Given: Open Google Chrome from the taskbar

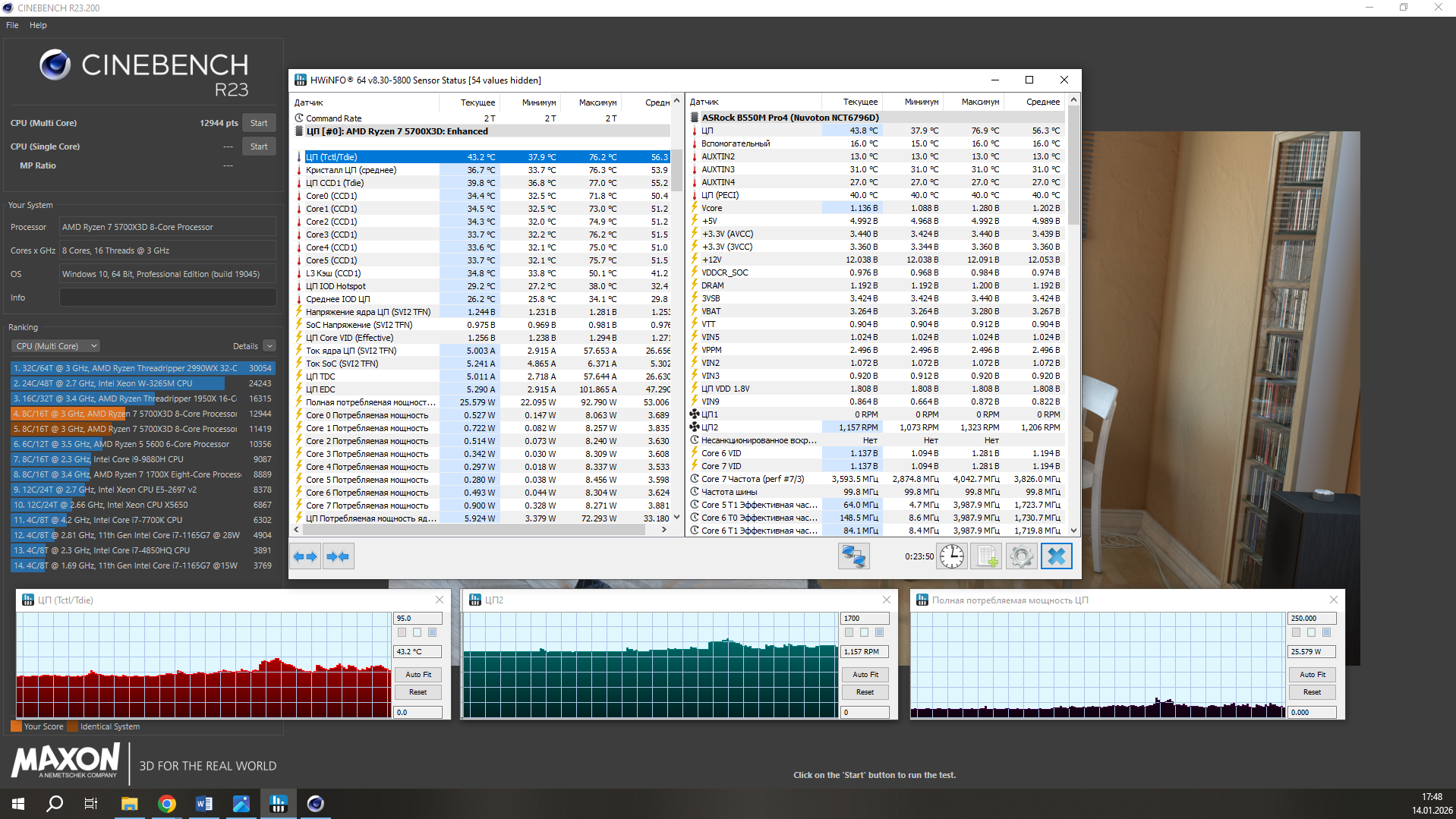Looking at the screenshot, I should click(167, 804).
